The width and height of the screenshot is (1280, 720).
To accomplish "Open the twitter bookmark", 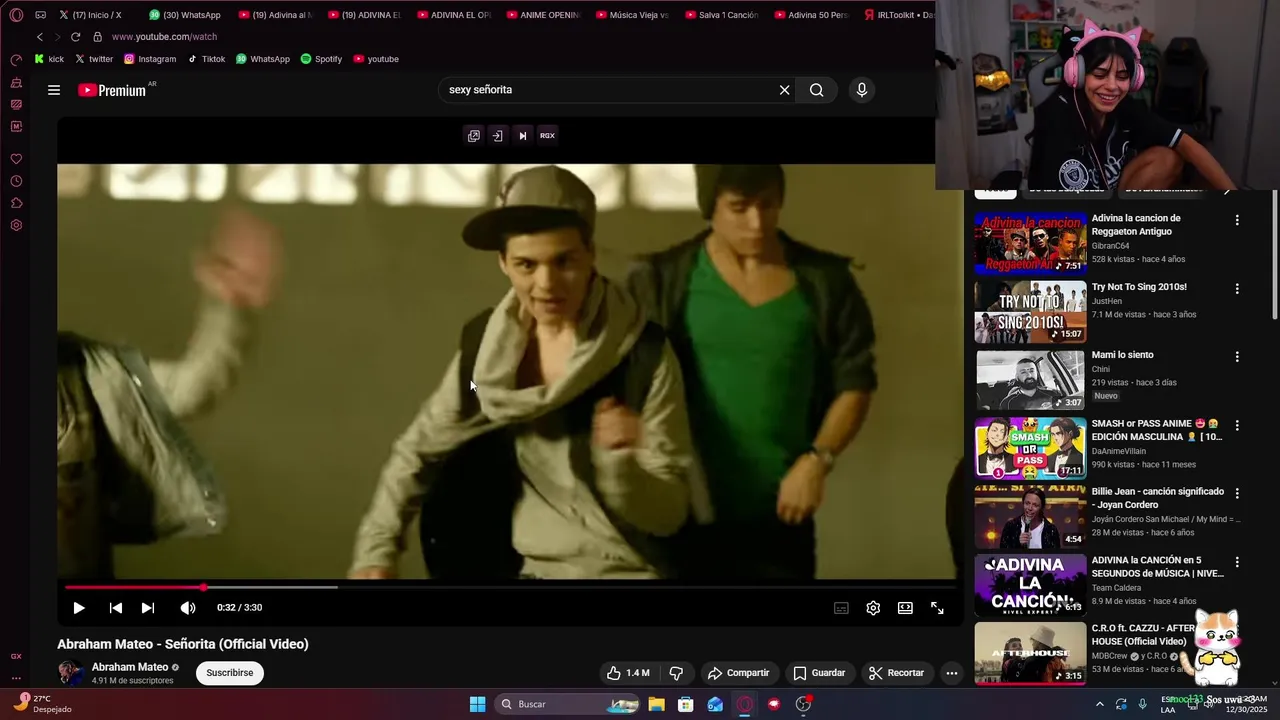I will click(x=94, y=59).
